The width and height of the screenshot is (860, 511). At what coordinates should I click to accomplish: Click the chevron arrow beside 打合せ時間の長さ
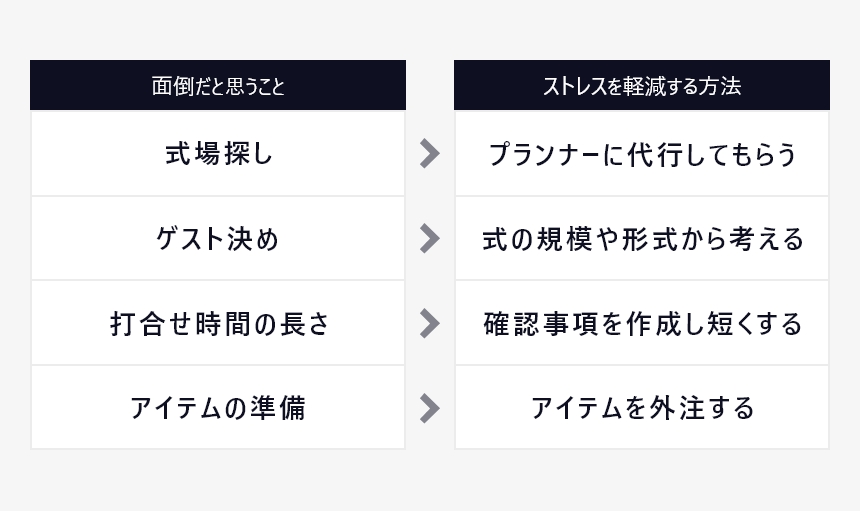click(429, 323)
